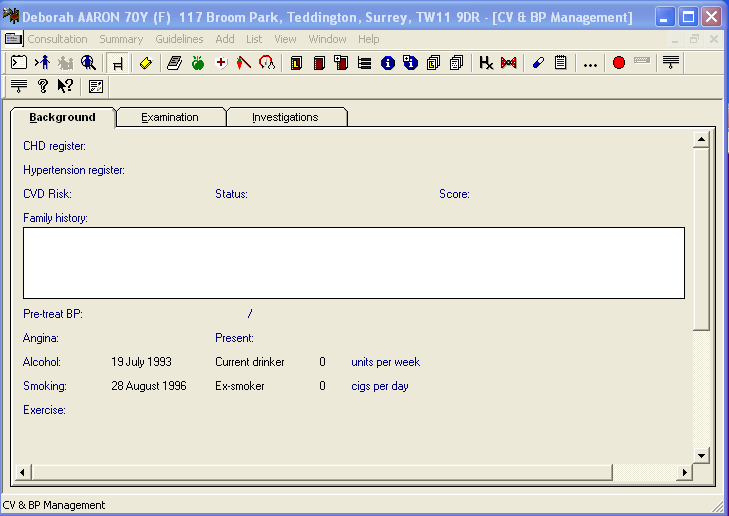
Task: Click the red cross shield icon
Action: pos(222,63)
